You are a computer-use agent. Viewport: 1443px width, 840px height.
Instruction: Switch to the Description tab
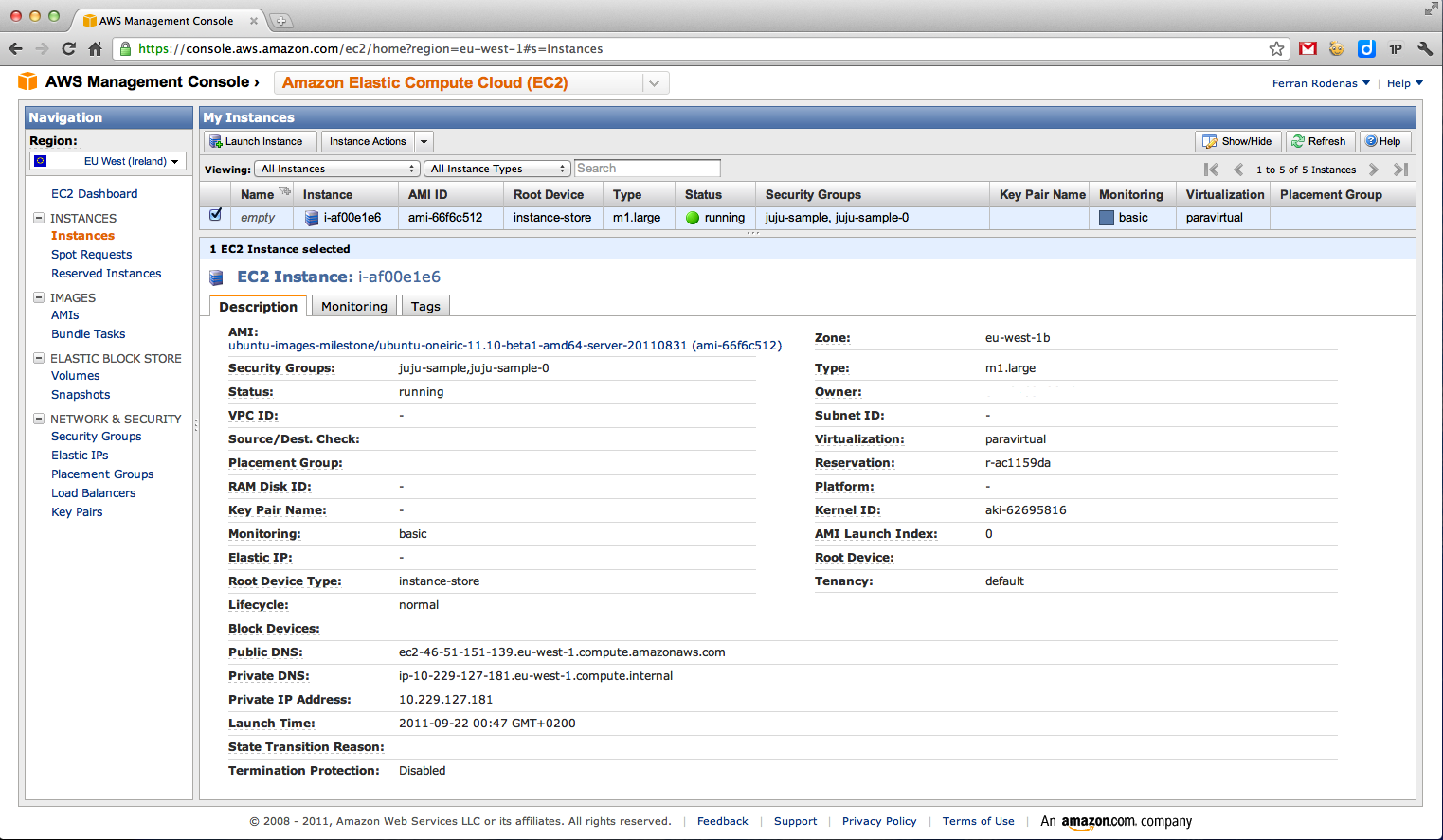(258, 306)
